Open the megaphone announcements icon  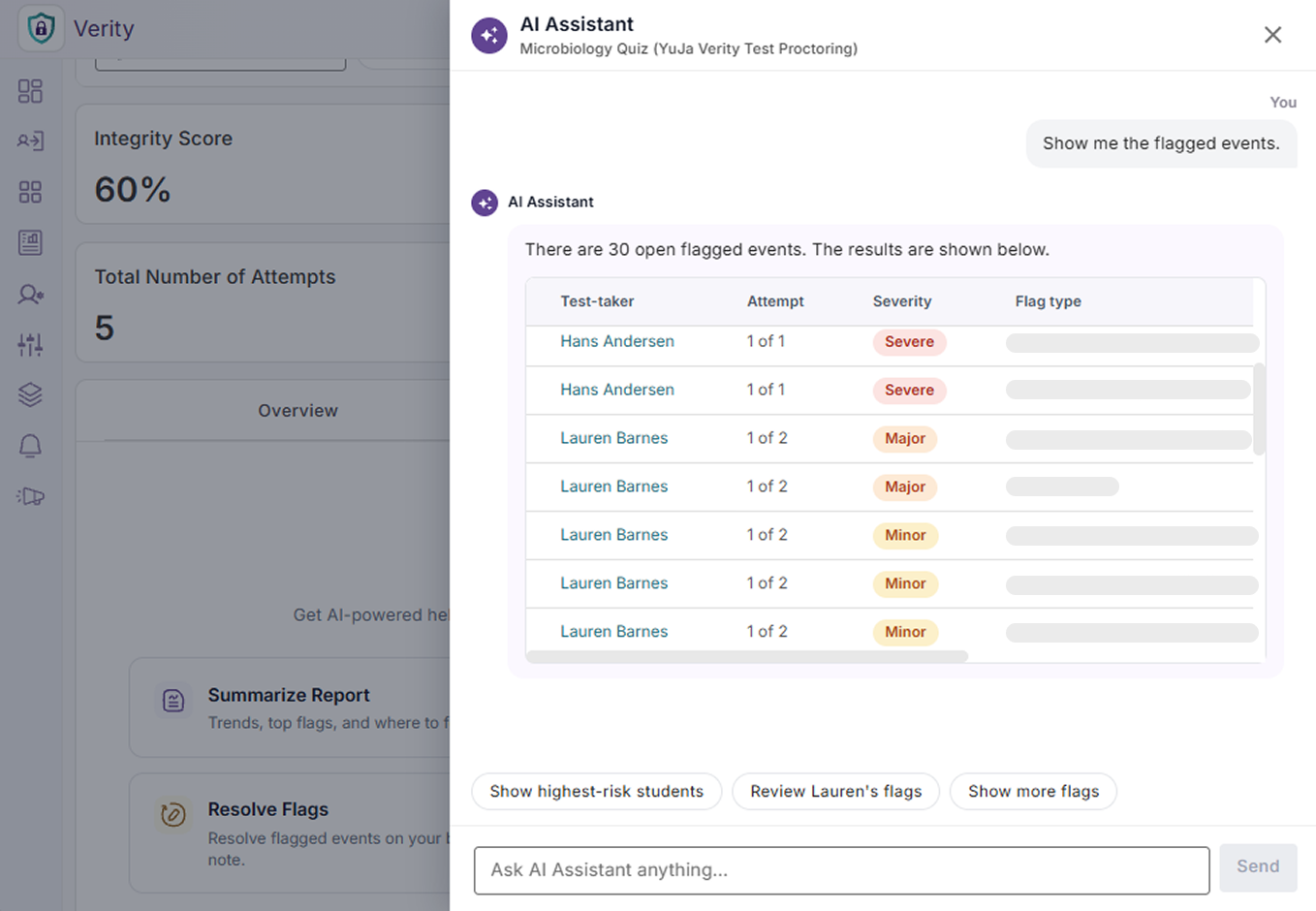[31, 496]
